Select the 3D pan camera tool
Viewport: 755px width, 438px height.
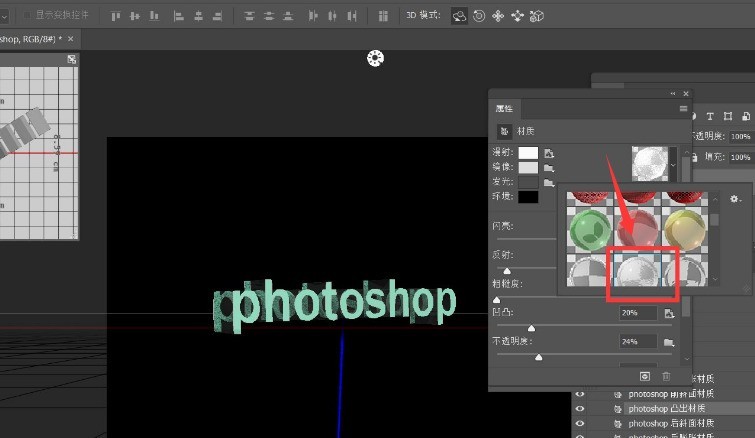point(498,16)
